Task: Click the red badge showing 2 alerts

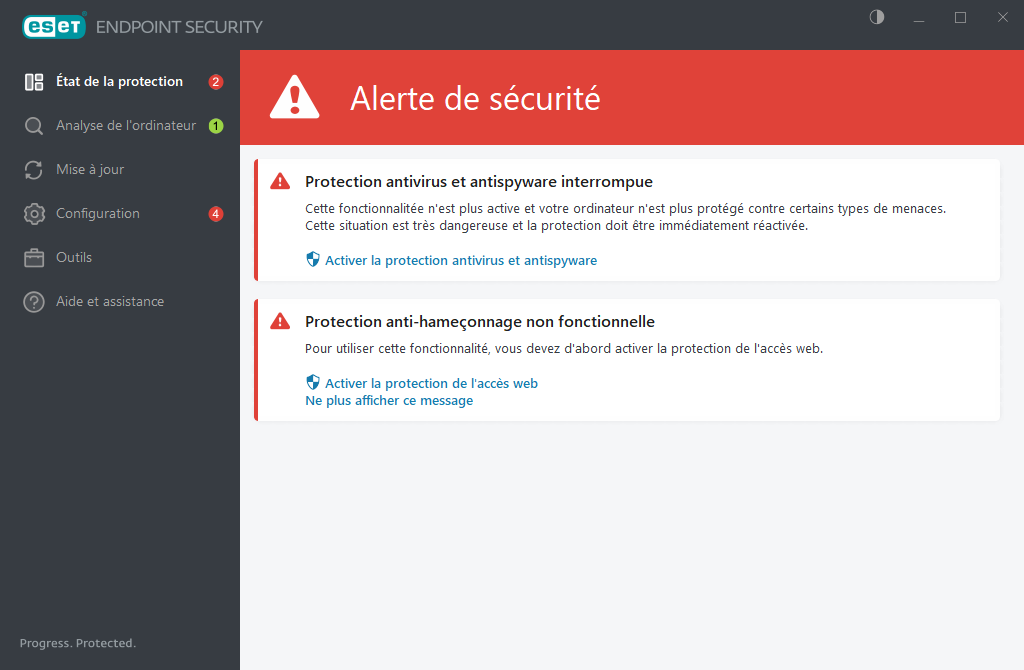Action: coord(215,82)
